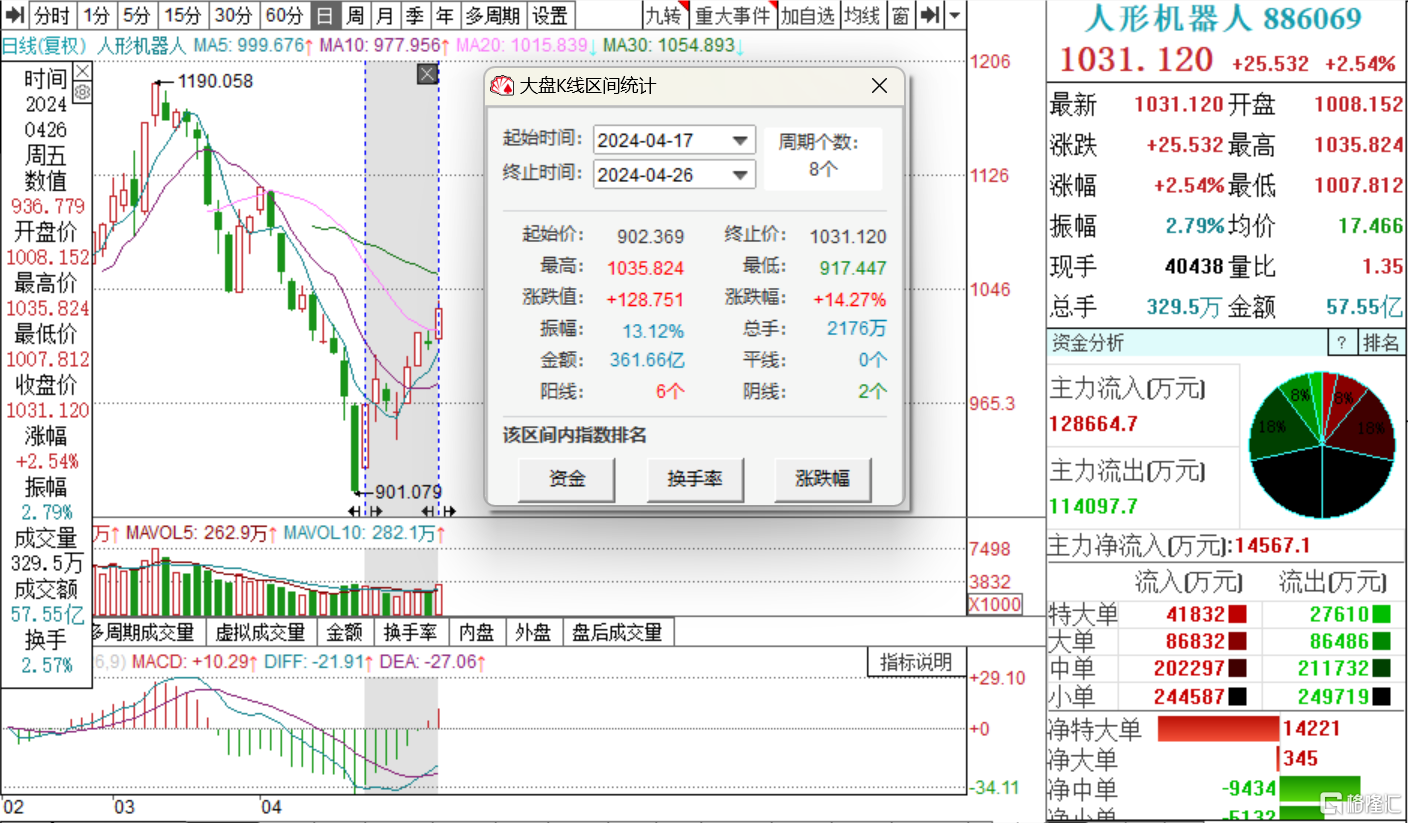Open 设置 settings in toolbar
The image size is (1408, 823).
[x=549, y=15]
